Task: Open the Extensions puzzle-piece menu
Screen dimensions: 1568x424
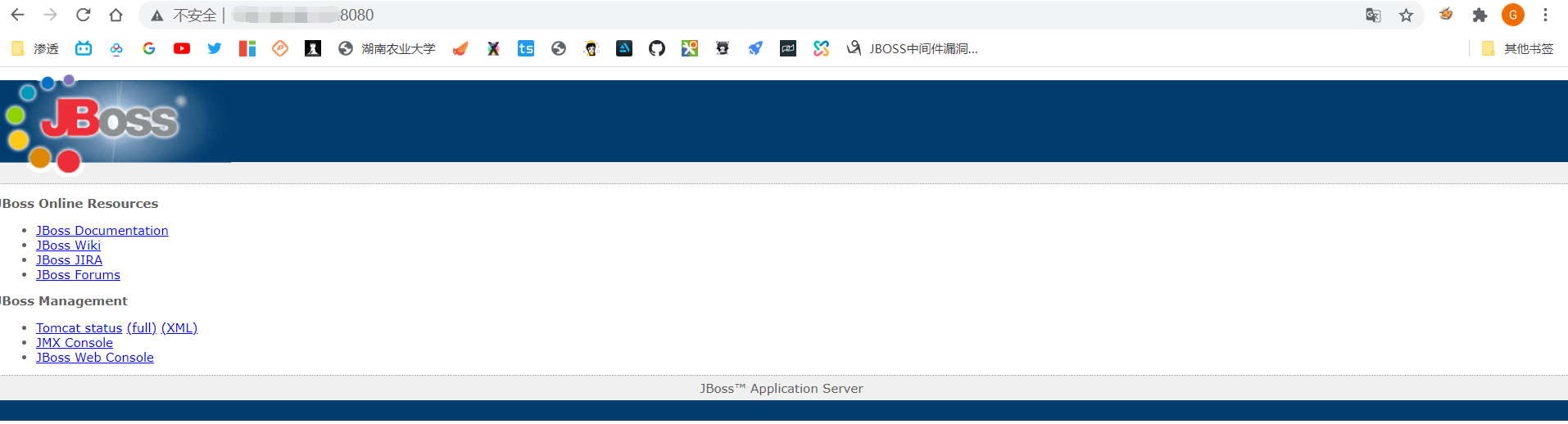Action: 1480,15
